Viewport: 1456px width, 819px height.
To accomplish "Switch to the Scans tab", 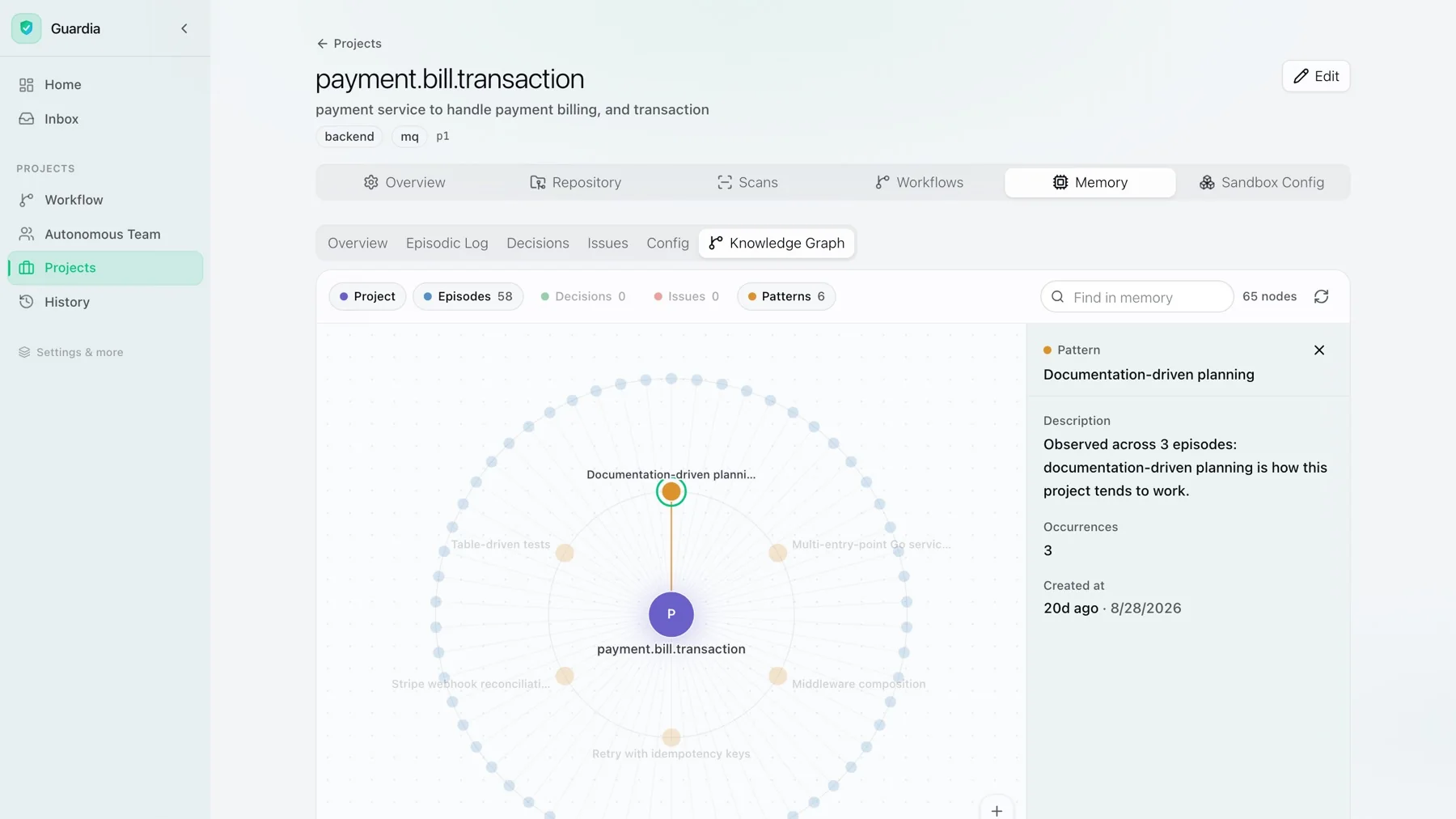I will [x=747, y=182].
